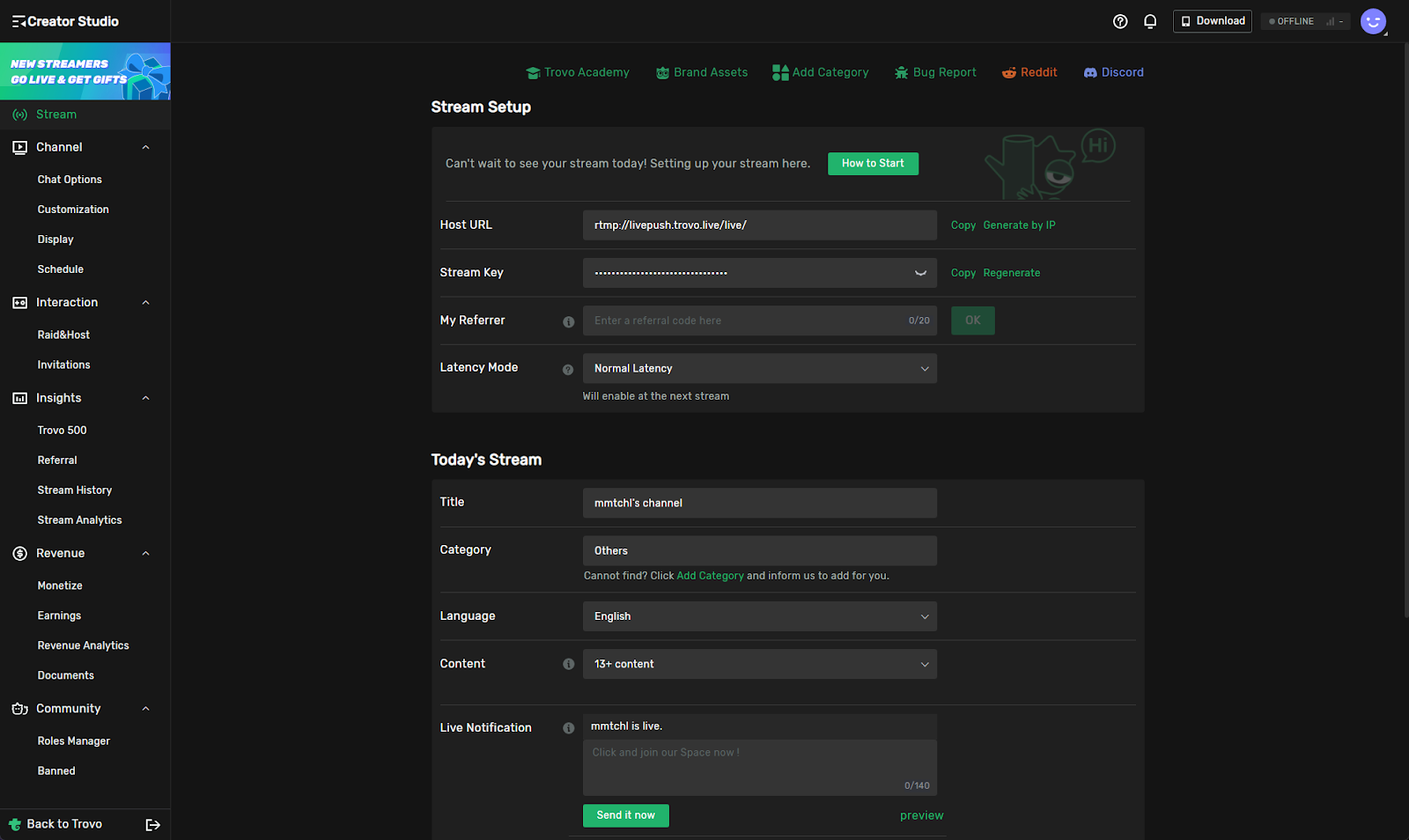Click the Host URL field
This screenshot has height=840, width=1409.
click(760, 225)
